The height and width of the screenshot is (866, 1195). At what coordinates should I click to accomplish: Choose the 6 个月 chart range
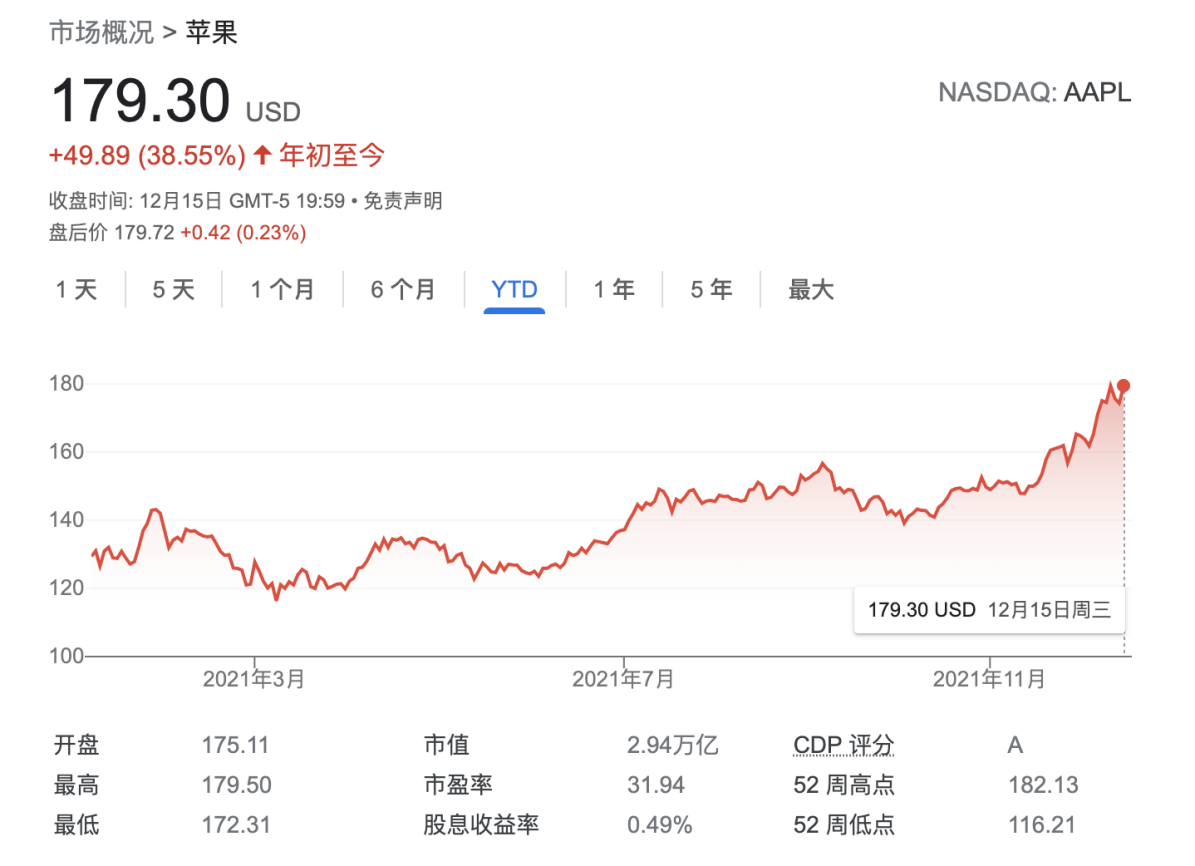403,290
